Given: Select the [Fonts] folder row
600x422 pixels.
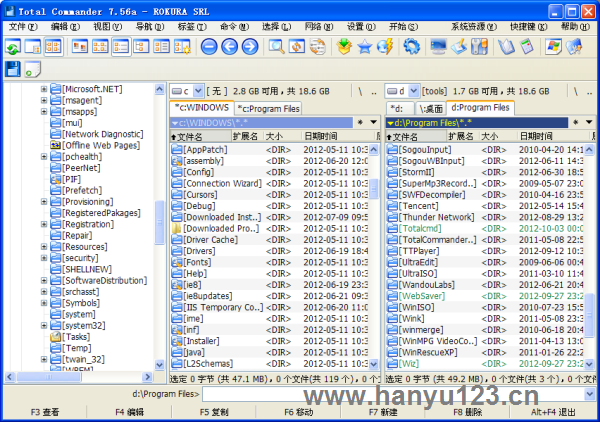Looking at the screenshot, I should 269,262.
